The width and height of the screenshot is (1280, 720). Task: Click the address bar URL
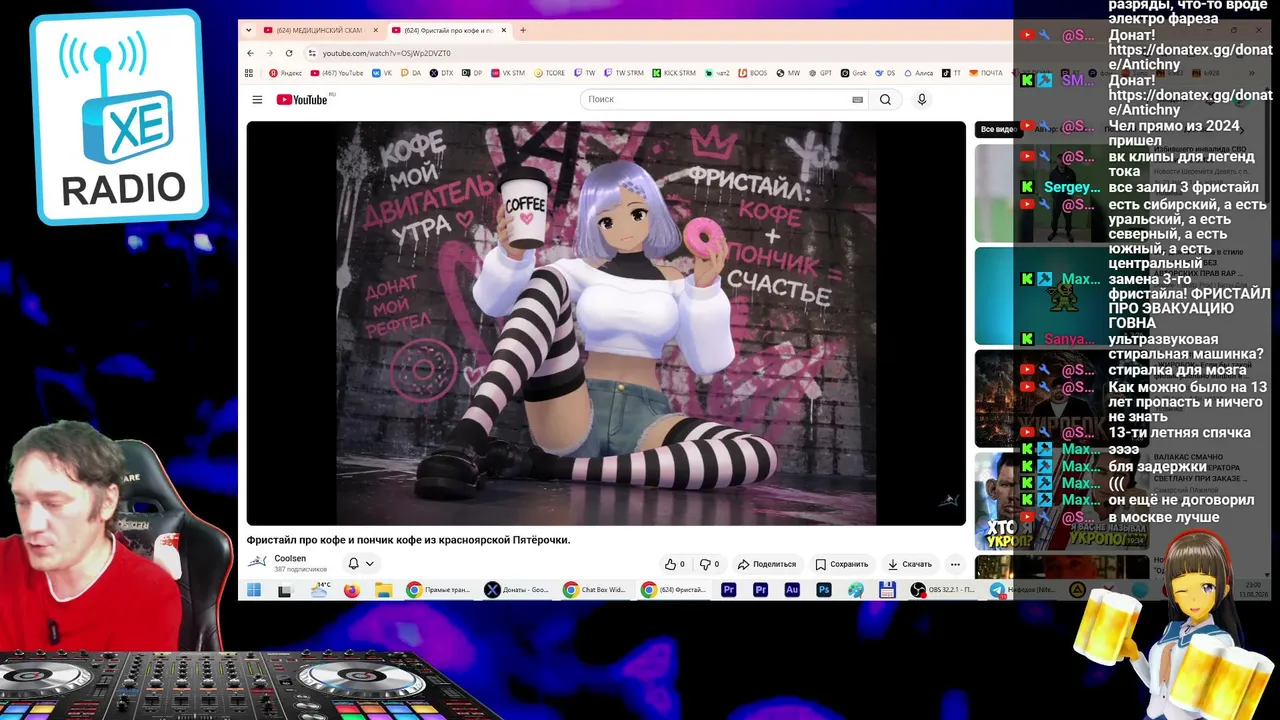(x=386, y=53)
